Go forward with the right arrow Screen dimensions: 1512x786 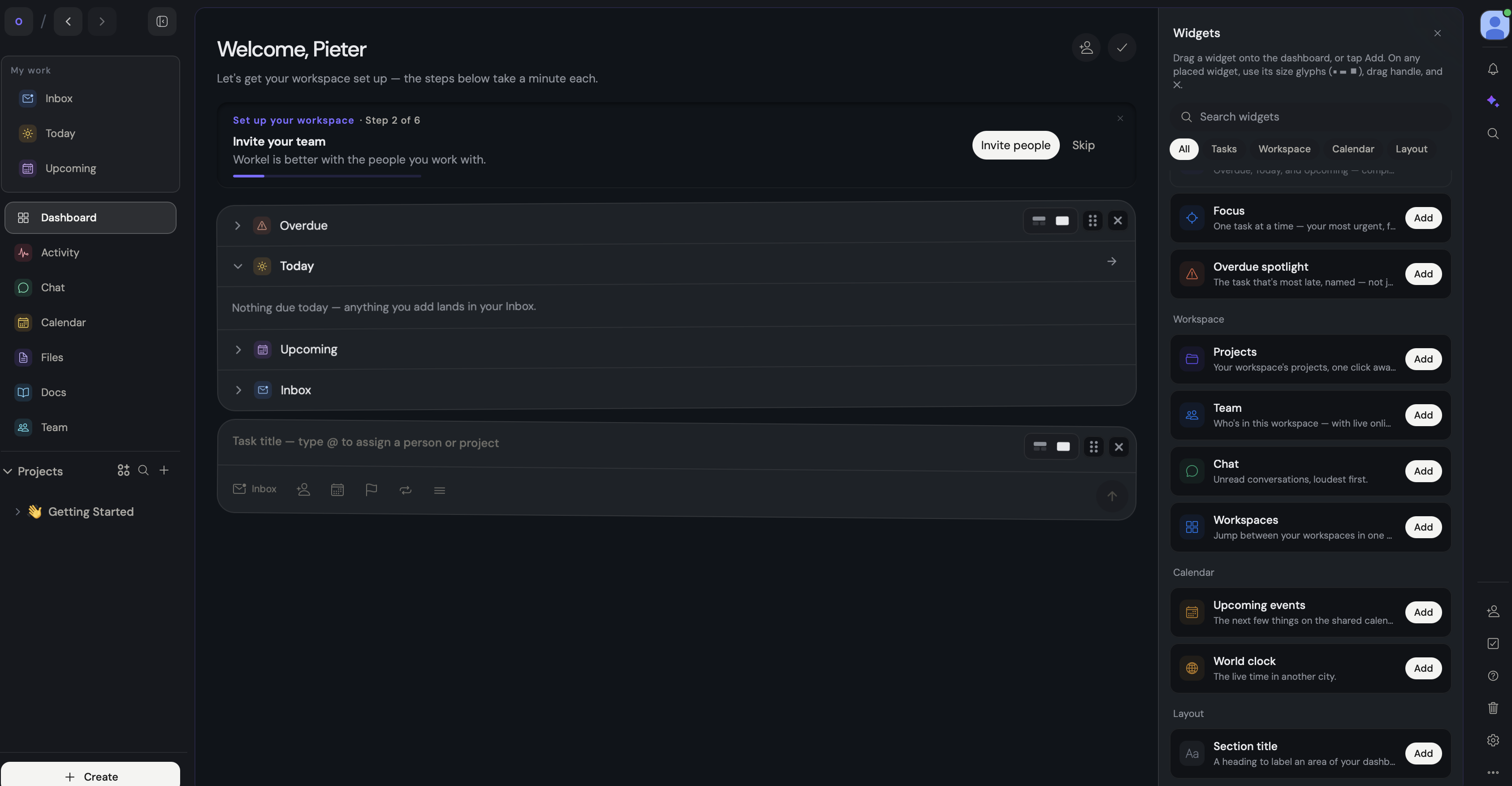pos(102,22)
